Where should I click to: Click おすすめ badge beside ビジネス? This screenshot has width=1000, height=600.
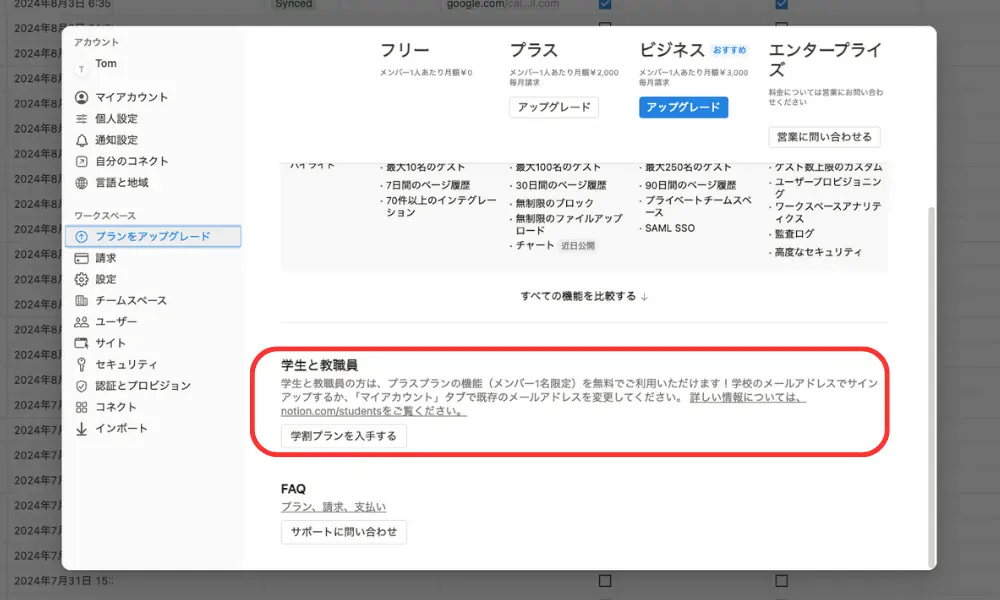click(x=730, y=50)
